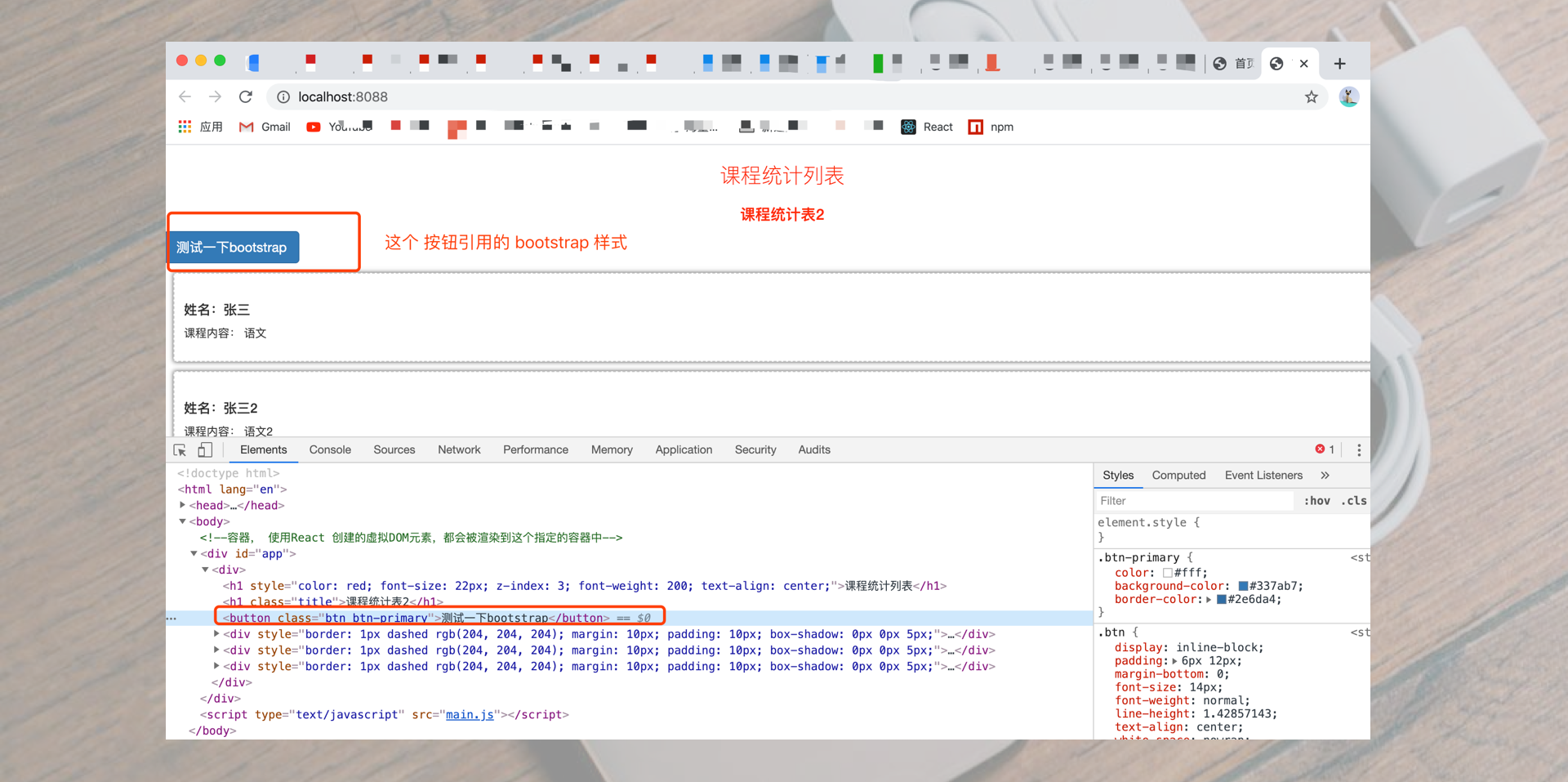Open the main.js source link
Image resolution: width=1568 pixels, height=782 pixels.
point(469,714)
